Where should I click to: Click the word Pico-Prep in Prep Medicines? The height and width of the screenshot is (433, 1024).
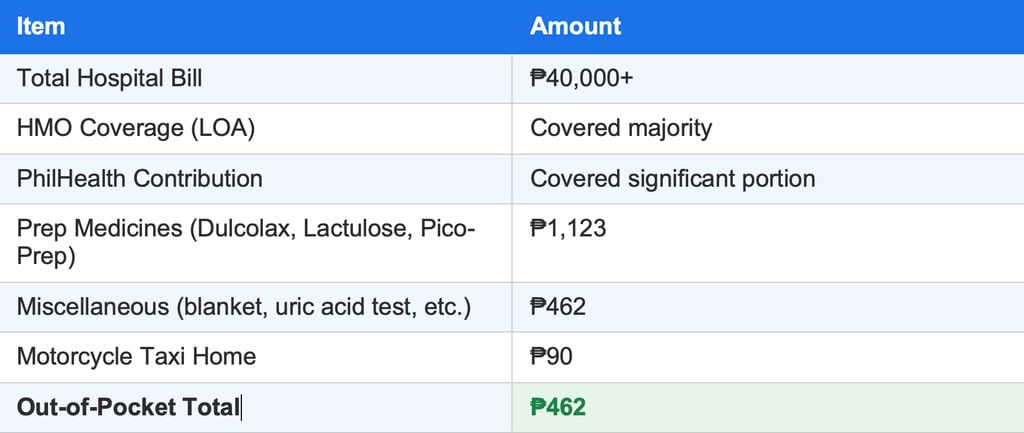click(440, 229)
